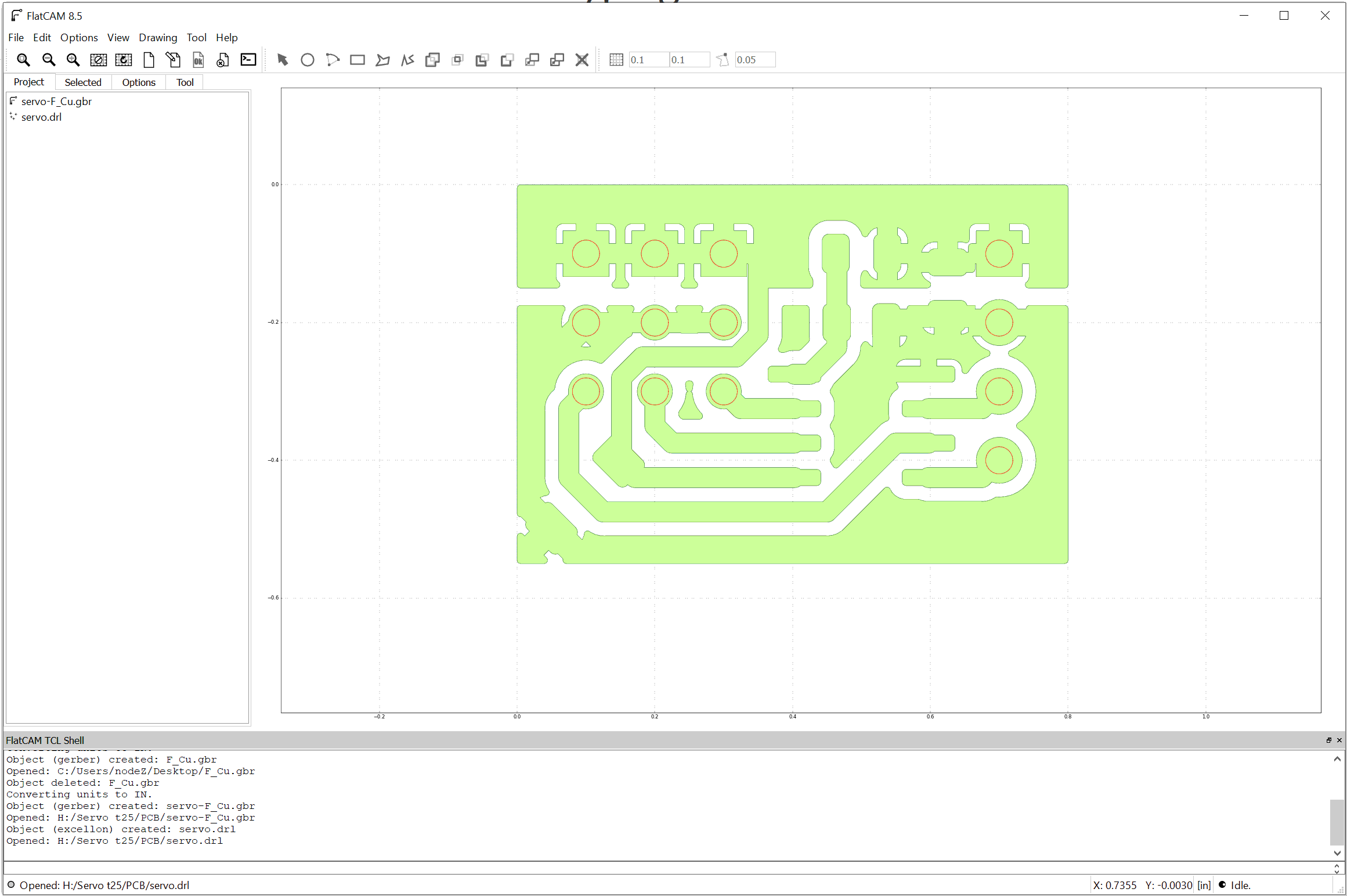Open the Tool tab in the panel
Image resolution: width=1347 pixels, height=896 pixels.
click(x=183, y=82)
